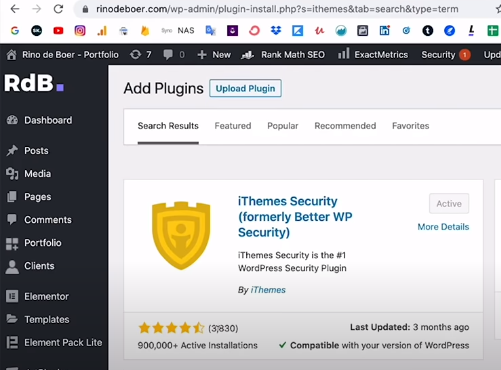The image size is (501, 370).
Task: Click the Dashboard gauge icon in the sidebar
Action: tap(12, 120)
